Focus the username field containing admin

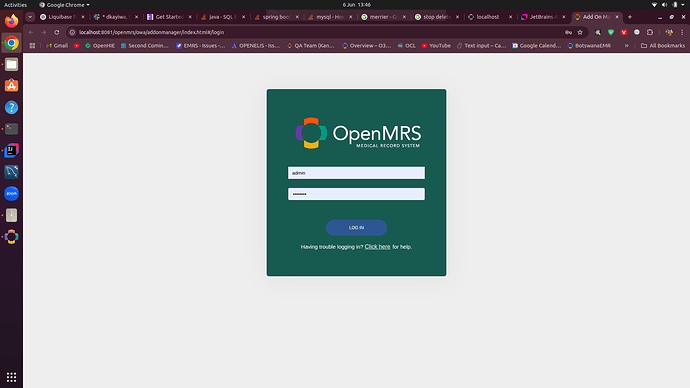356,173
